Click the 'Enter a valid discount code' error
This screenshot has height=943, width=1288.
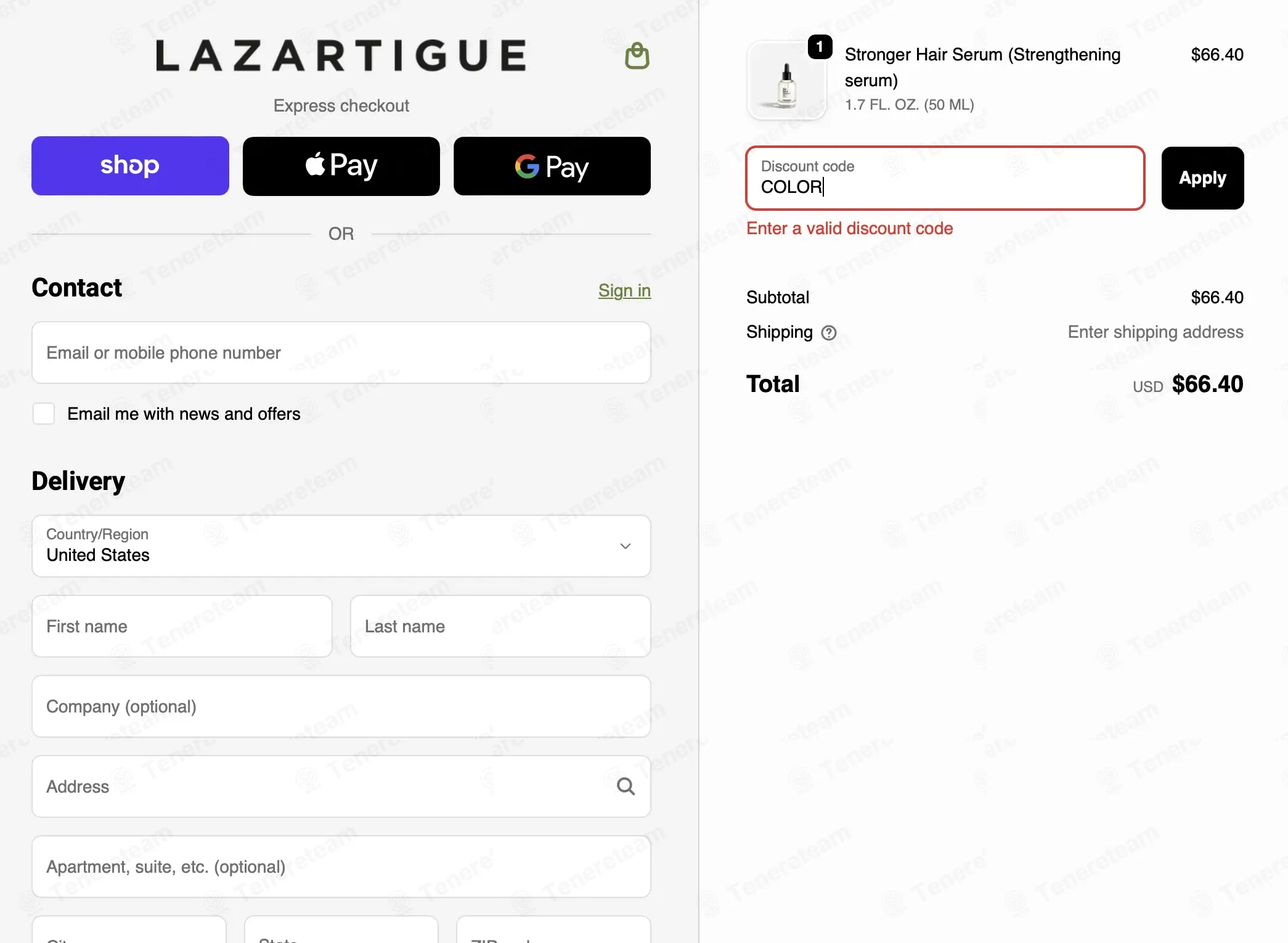click(849, 229)
